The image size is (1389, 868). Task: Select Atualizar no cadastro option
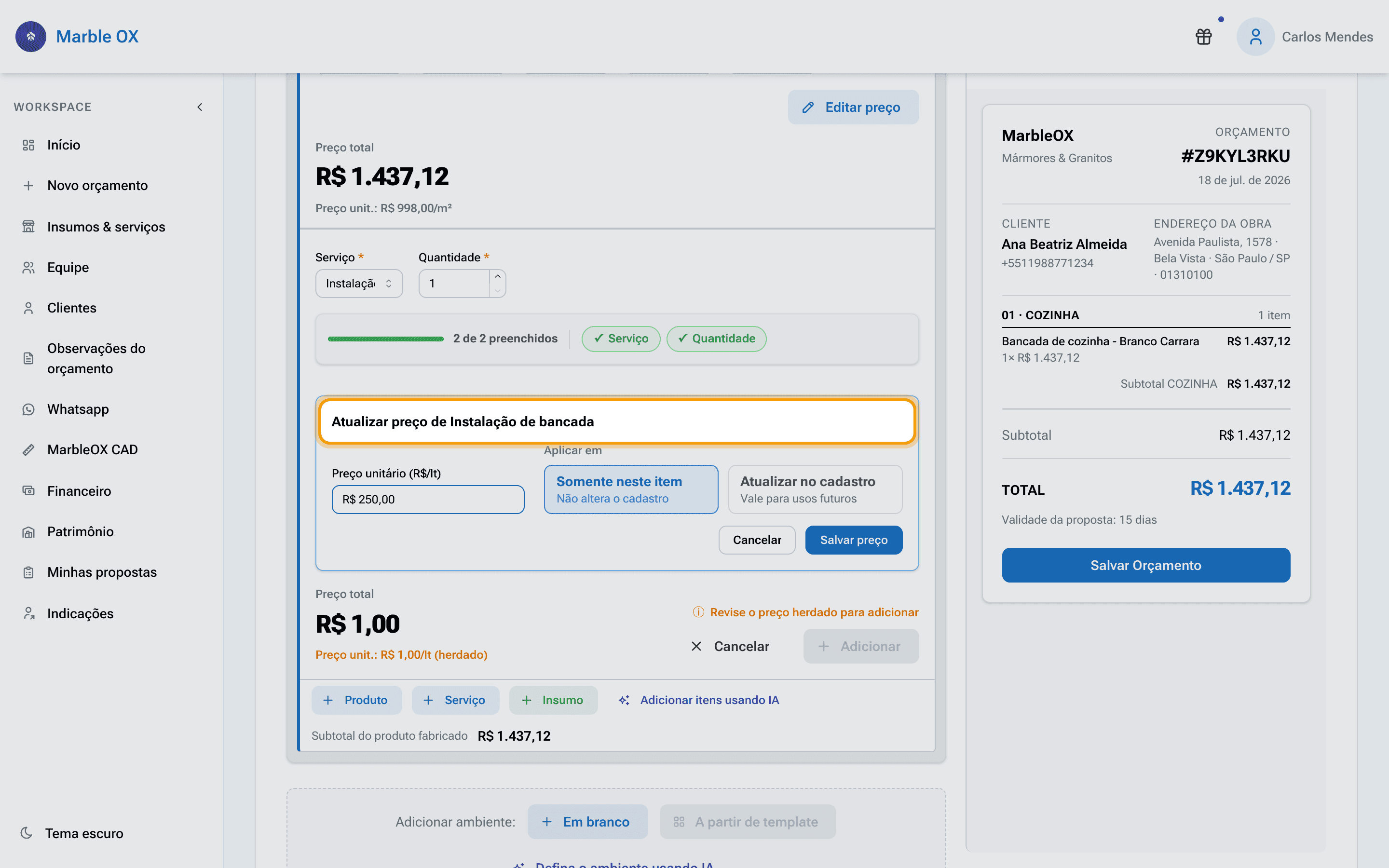(815, 489)
